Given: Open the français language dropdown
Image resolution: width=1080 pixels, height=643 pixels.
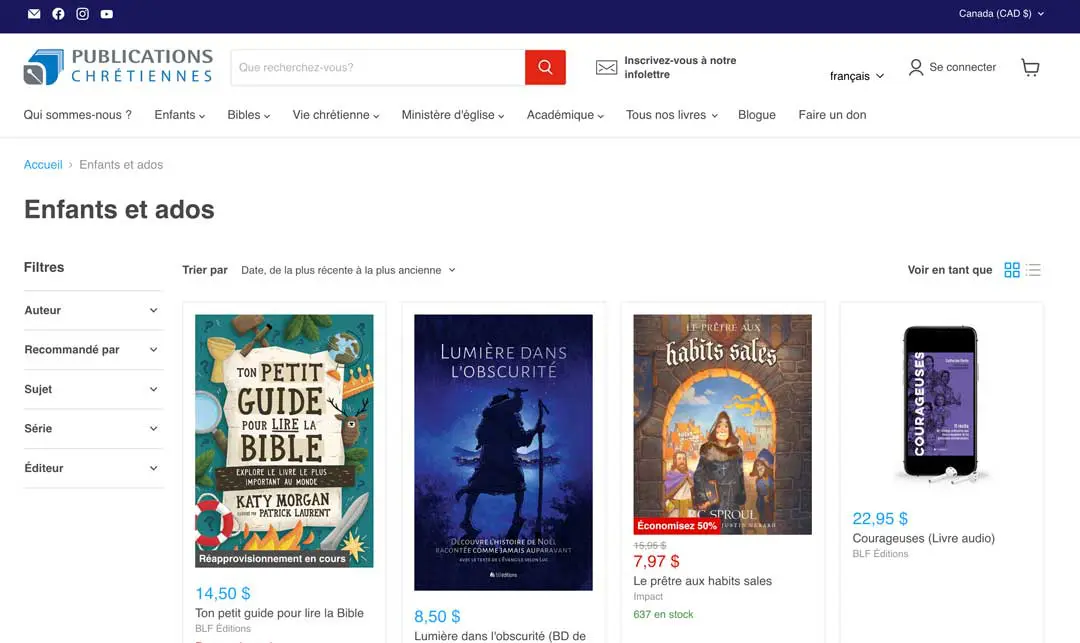Looking at the screenshot, I should pyautogui.click(x=857, y=76).
